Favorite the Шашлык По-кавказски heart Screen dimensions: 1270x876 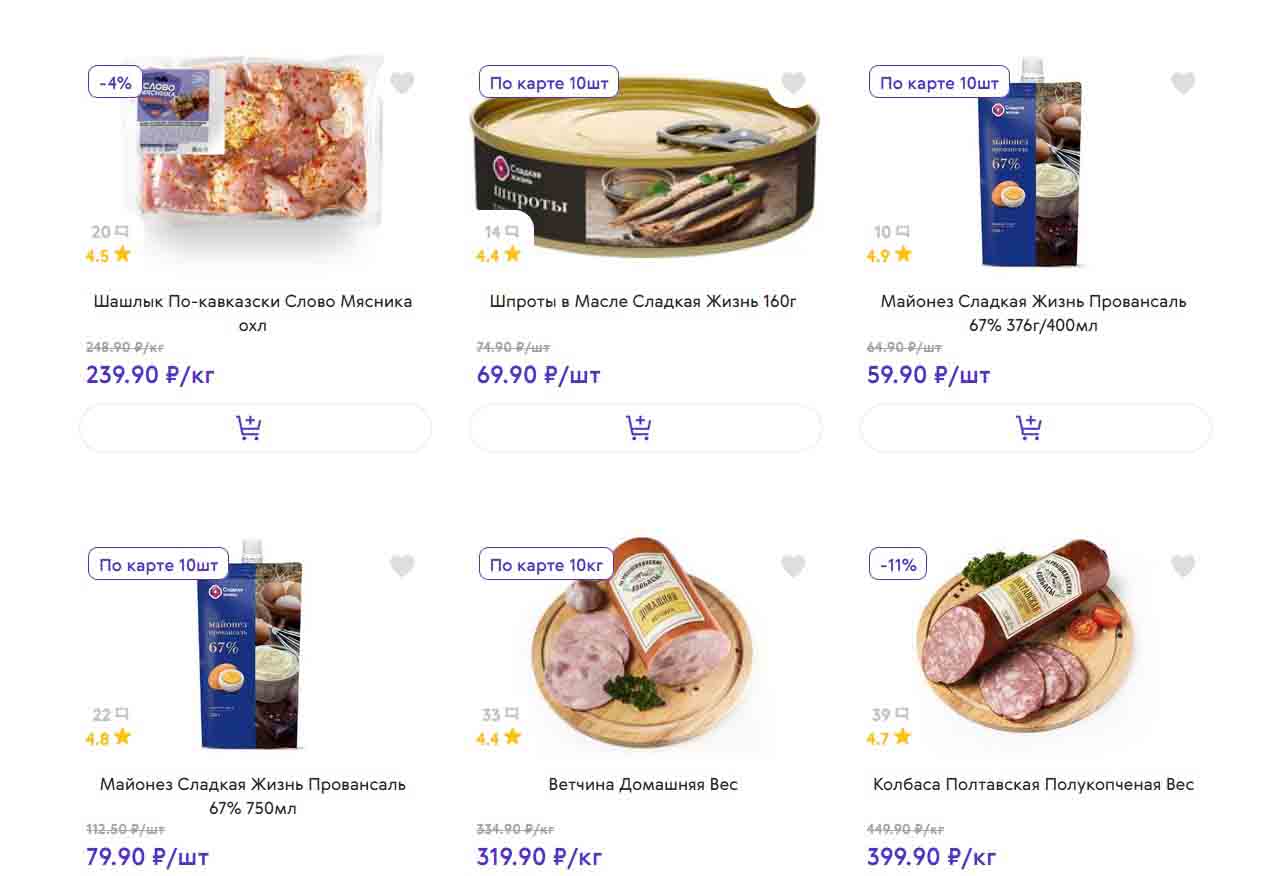402,83
